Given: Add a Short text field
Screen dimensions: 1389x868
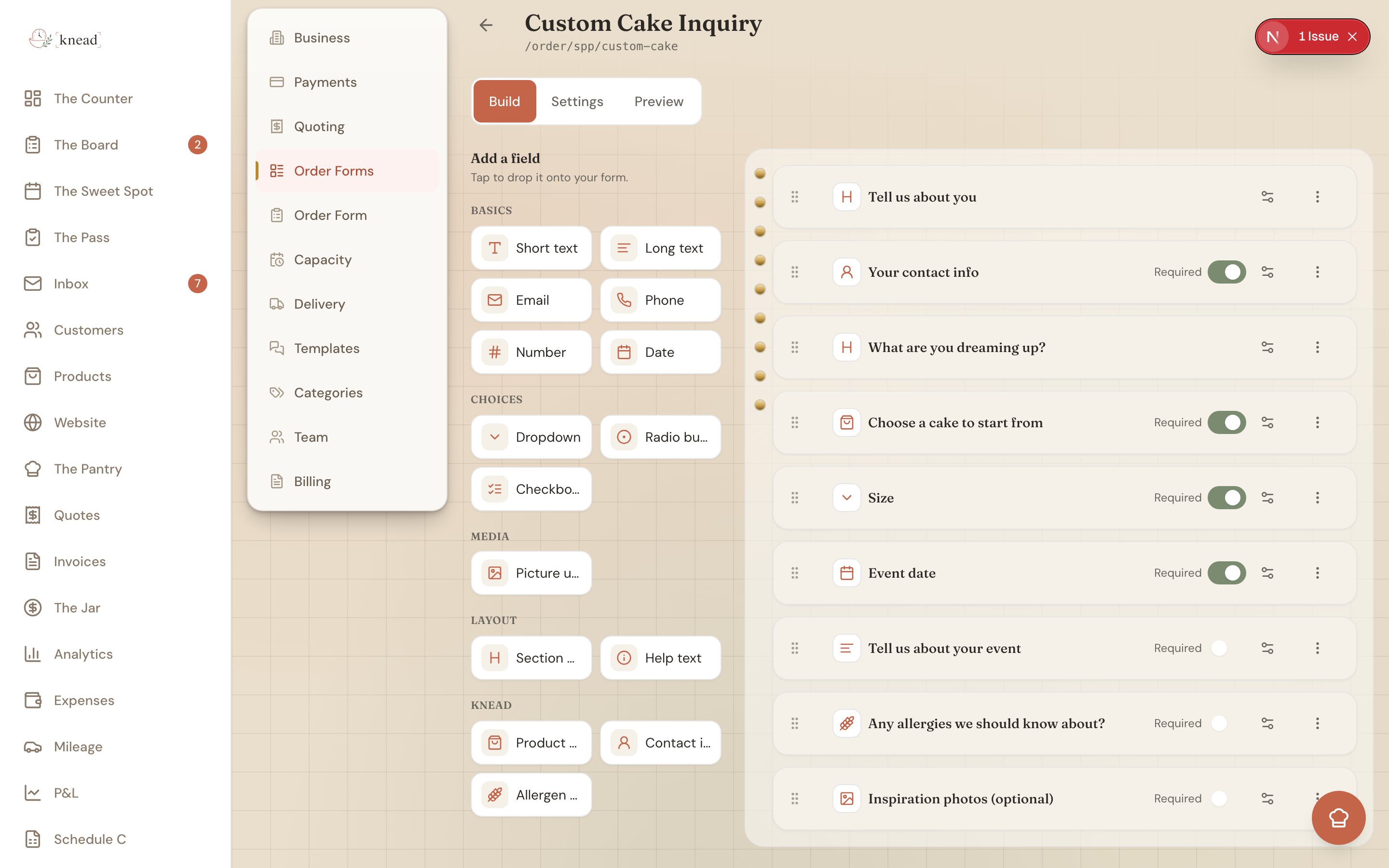Looking at the screenshot, I should click(531, 248).
